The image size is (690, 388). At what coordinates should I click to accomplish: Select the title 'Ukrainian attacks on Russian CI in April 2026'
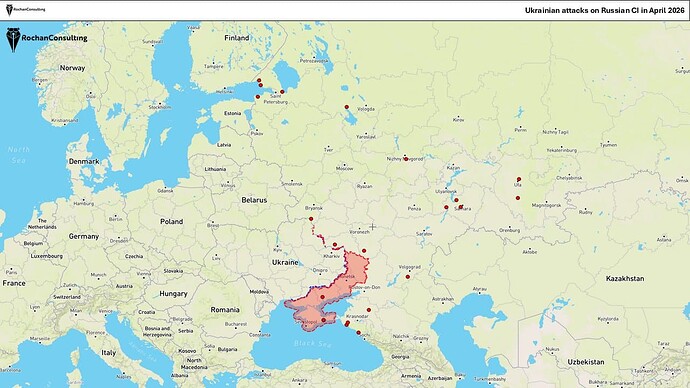pyautogui.click(x=605, y=10)
